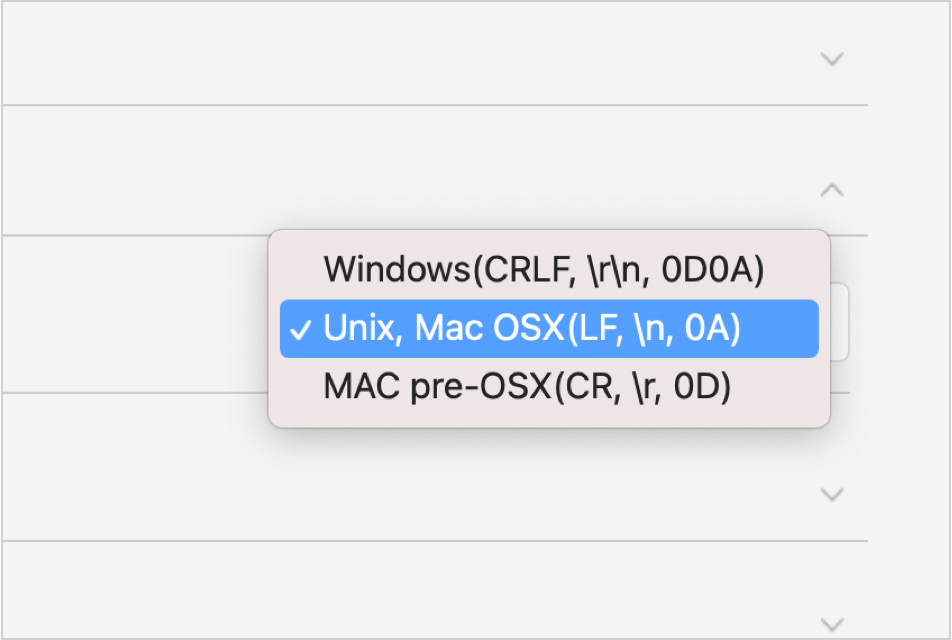Click the 0D text of the last popup entry
The width and height of the screenshot is (952, 640).
click(702, 388)
